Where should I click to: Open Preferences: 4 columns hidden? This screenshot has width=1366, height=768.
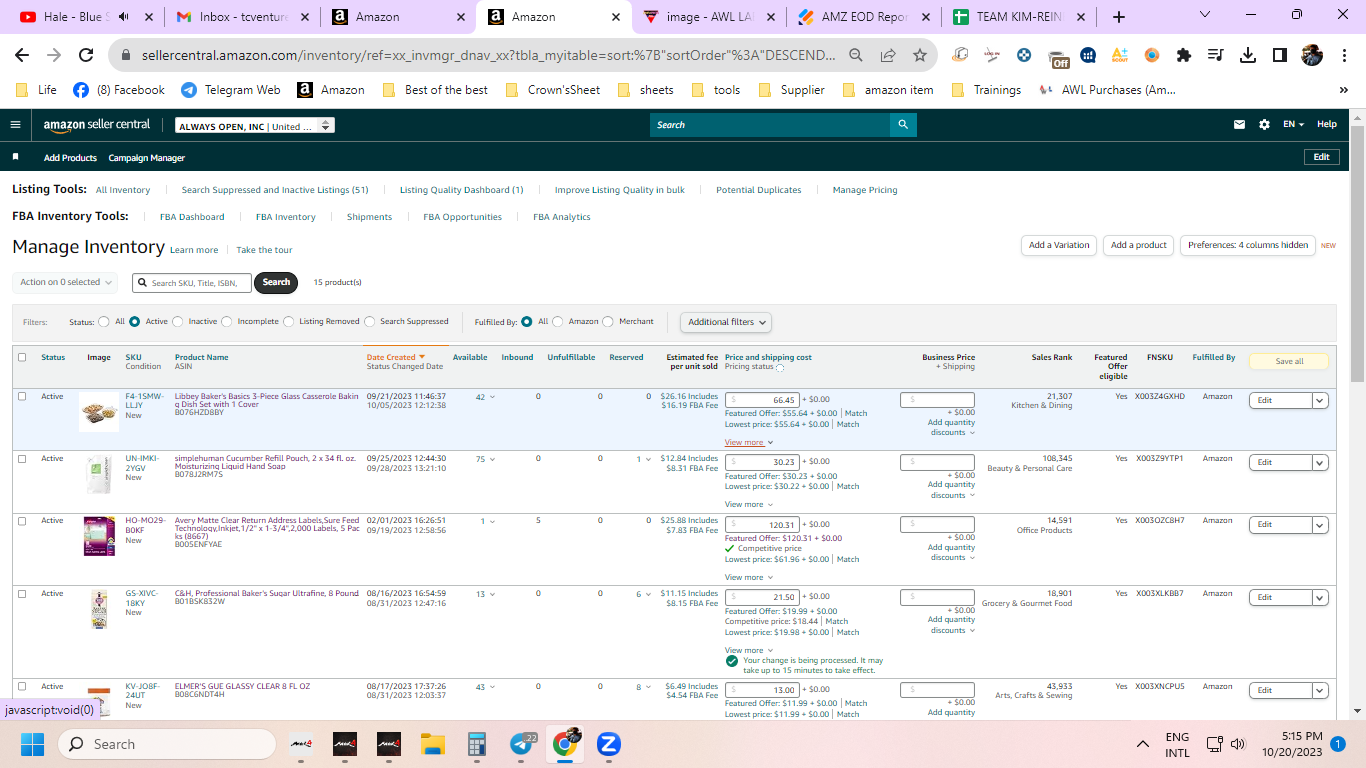[1248, 245]
